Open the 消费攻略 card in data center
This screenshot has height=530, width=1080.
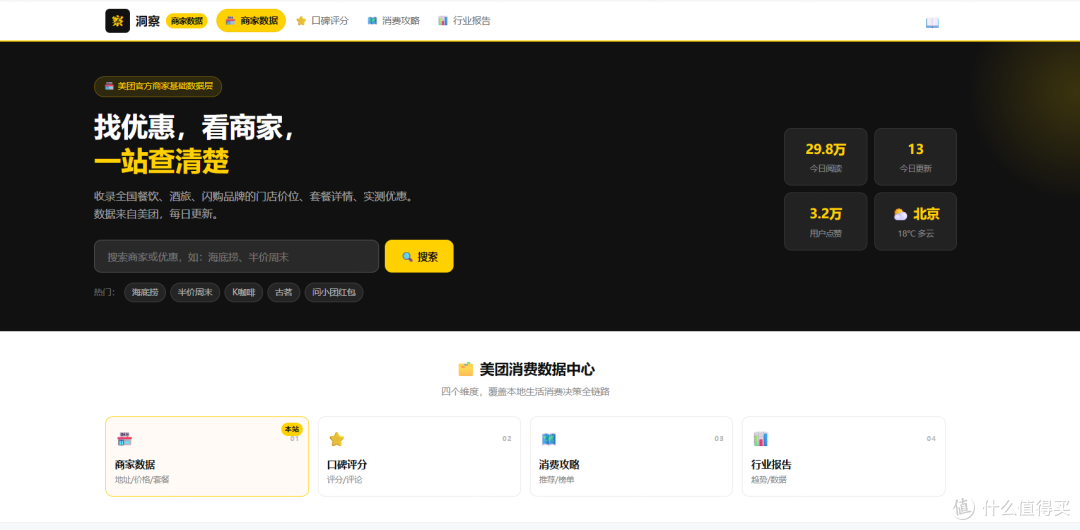coord(631,456)
